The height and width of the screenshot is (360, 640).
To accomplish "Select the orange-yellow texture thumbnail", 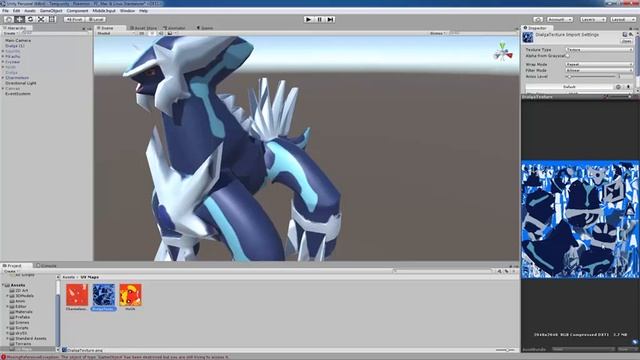I will (x=131, y=295).
